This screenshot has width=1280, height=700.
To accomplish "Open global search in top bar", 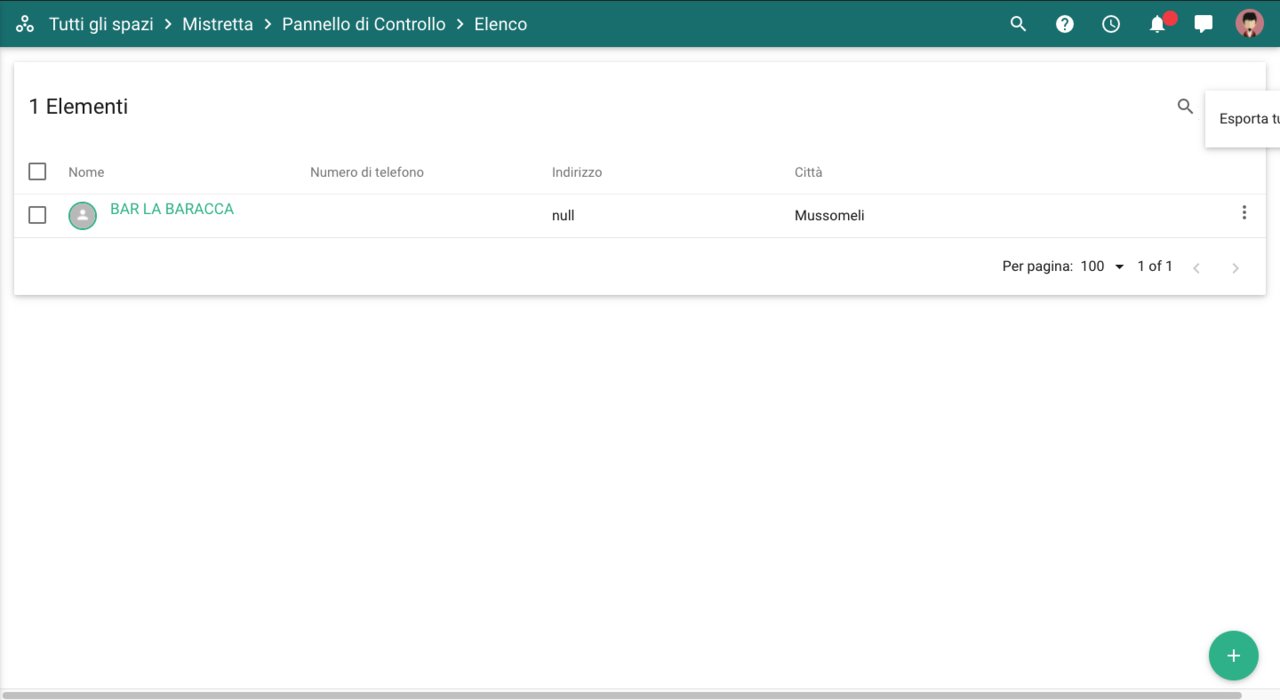I will click(x=1018, y=24).
